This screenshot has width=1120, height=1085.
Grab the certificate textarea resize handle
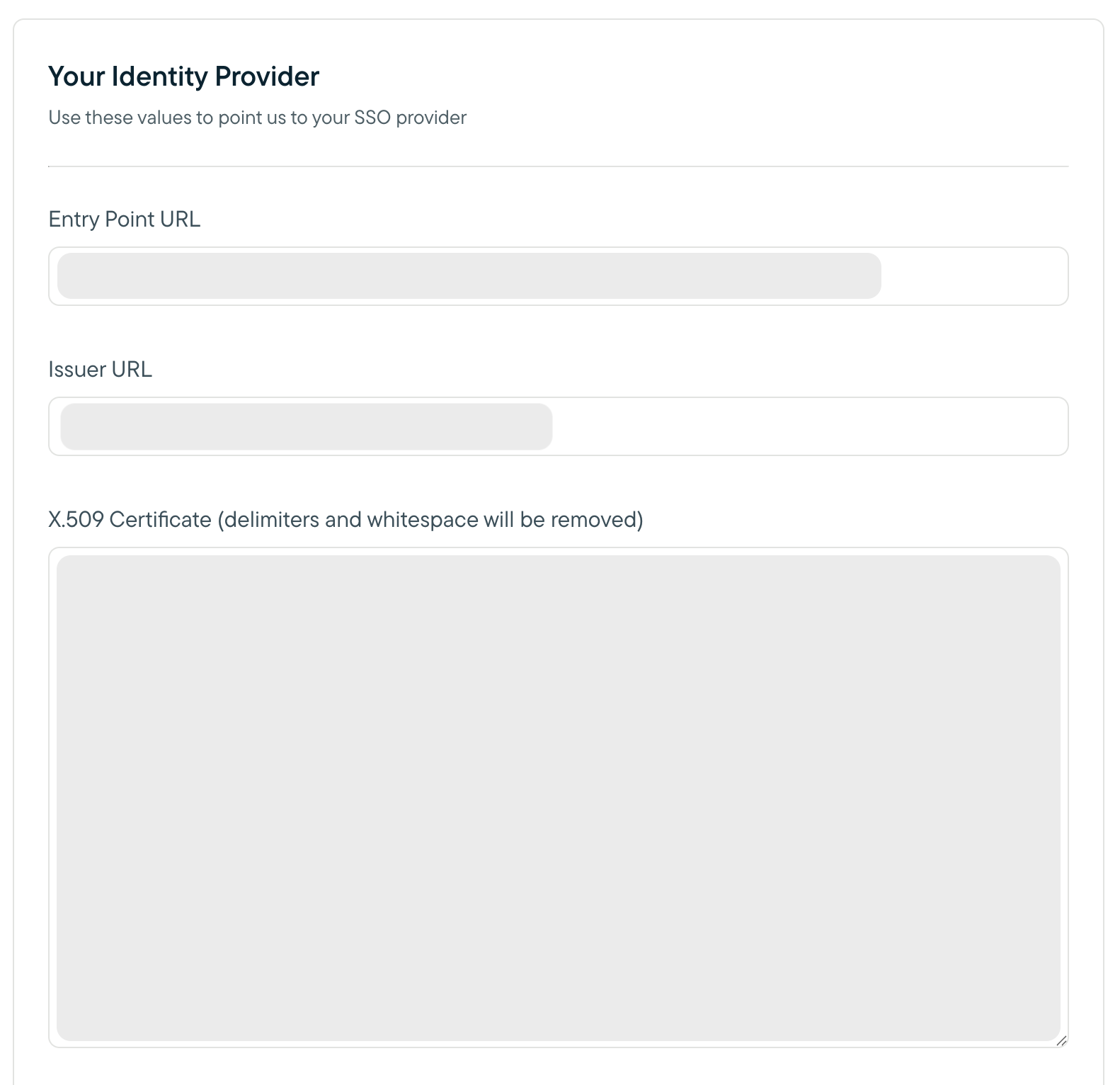point(1061,1040)
